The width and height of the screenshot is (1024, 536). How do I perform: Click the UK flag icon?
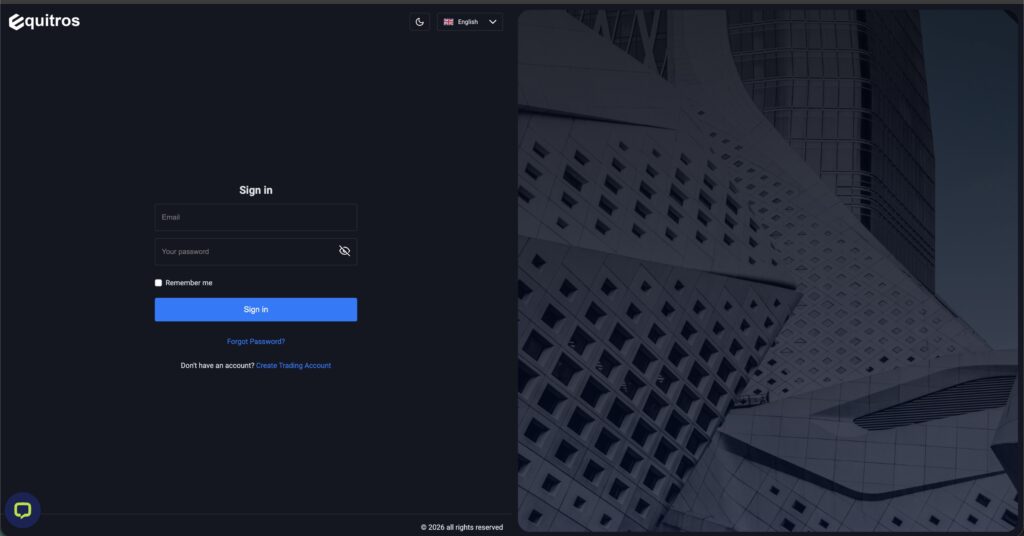click(448, 22)
